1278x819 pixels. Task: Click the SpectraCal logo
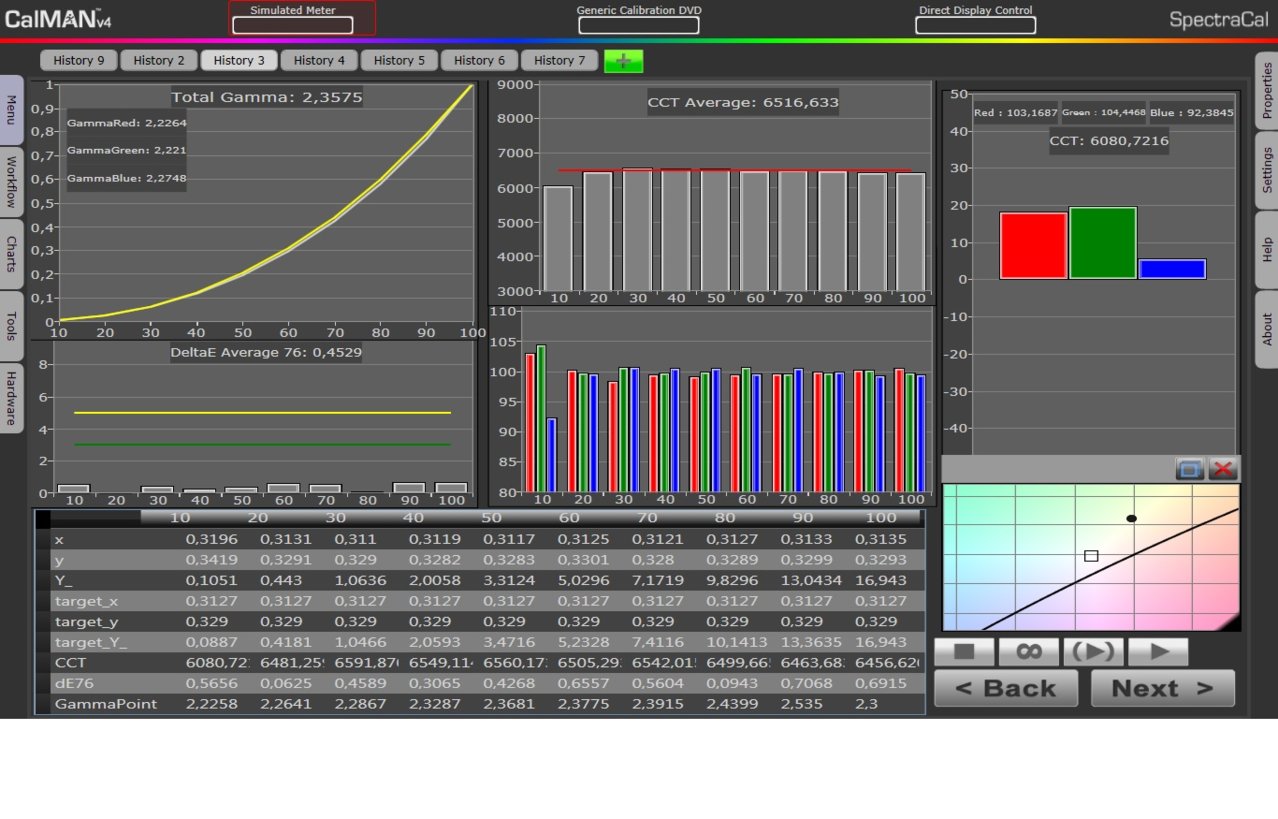pyautogui.click(x=1218, y=19)
